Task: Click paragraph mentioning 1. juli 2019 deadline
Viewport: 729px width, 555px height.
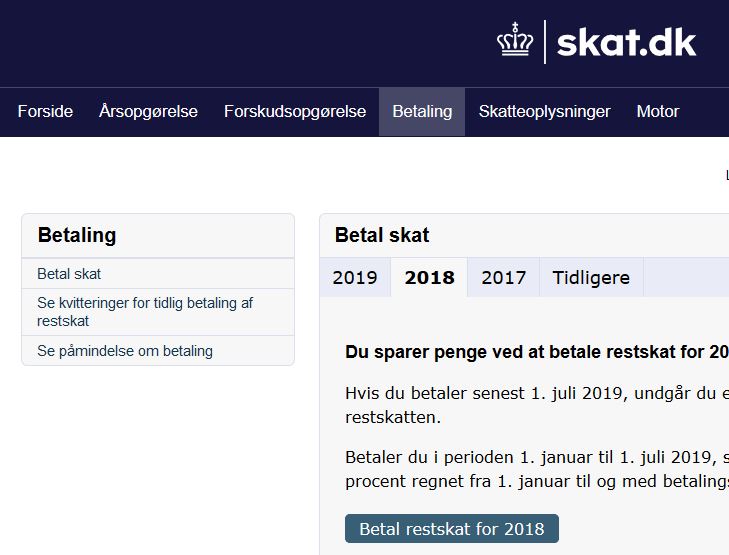Action: click(x=537, y=405)
